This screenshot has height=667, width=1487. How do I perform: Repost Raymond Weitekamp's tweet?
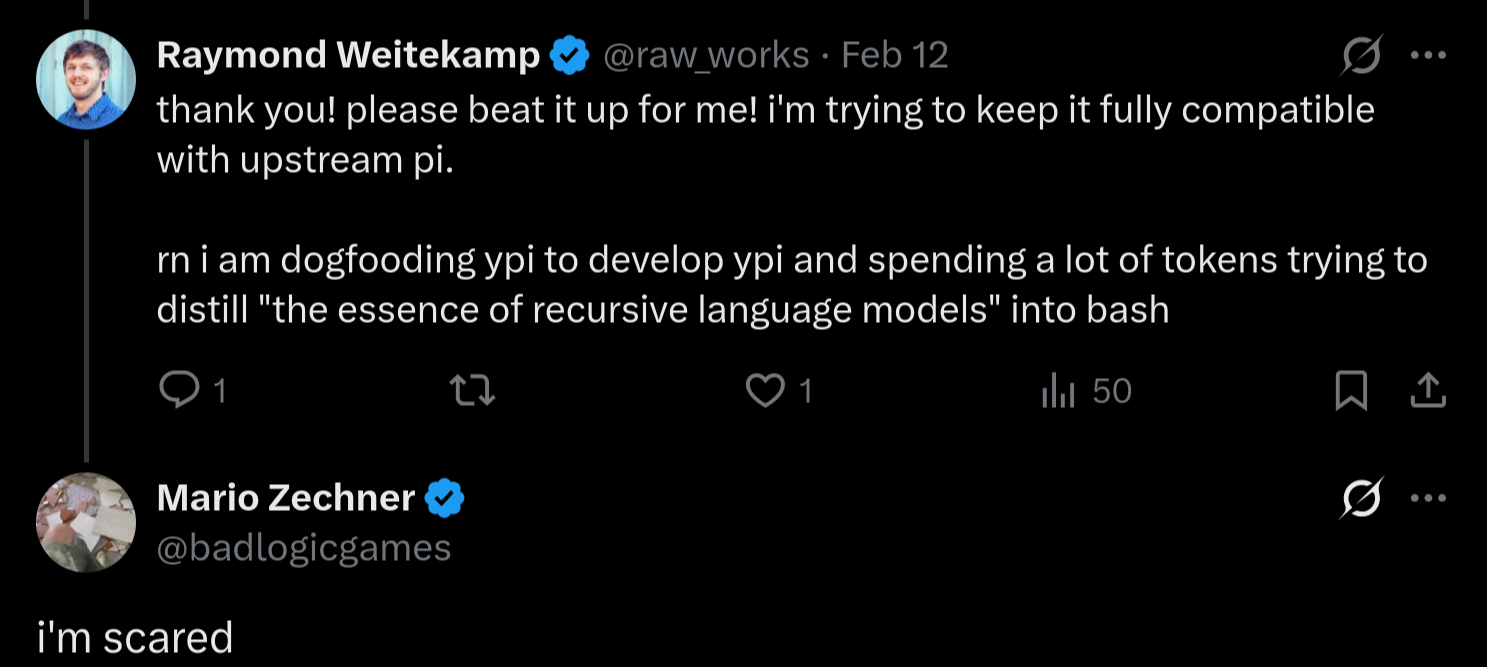tap(473, 391)
